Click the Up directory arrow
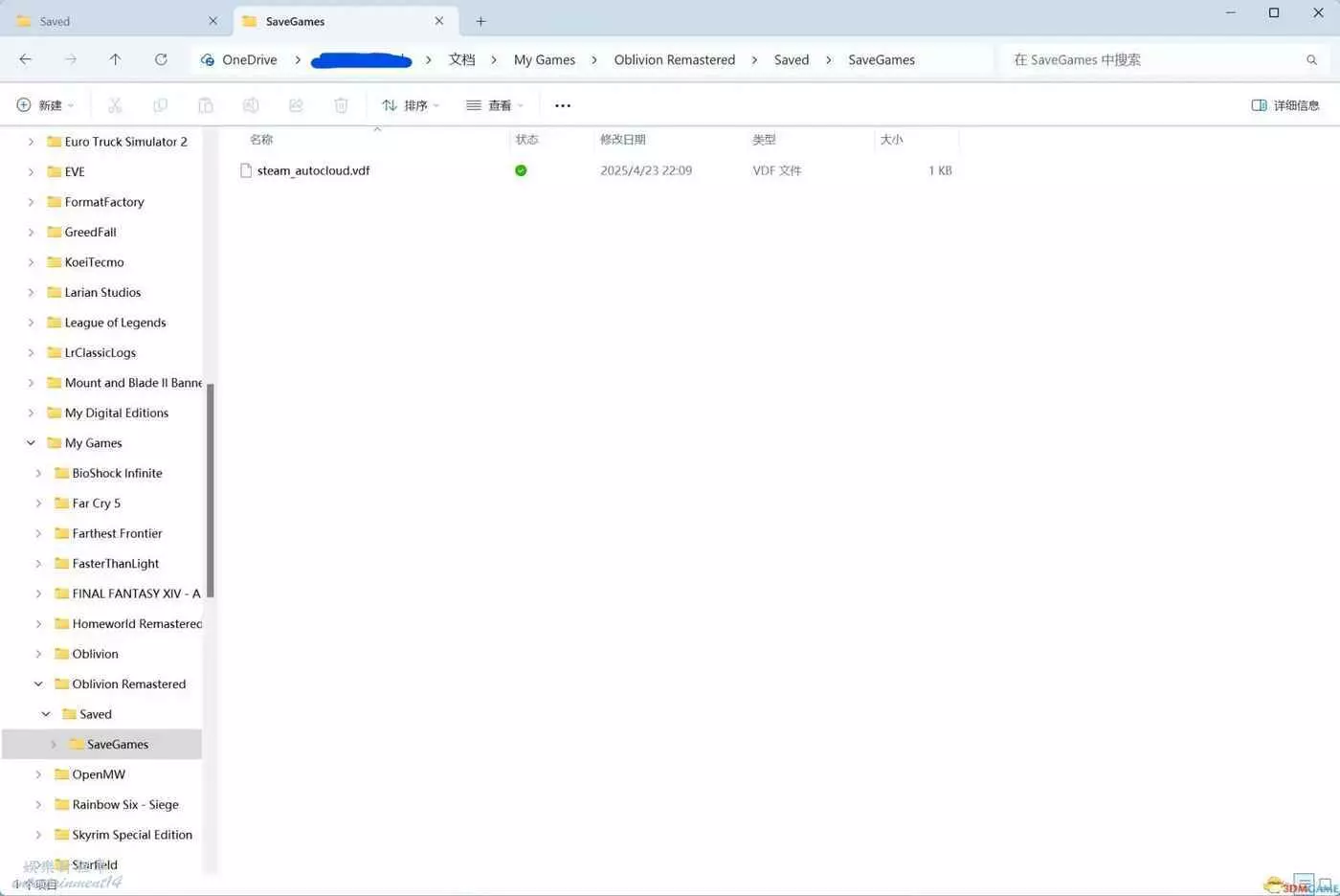Image resolution: width=1340 pixels, height=896 pixels. [115, 59]
